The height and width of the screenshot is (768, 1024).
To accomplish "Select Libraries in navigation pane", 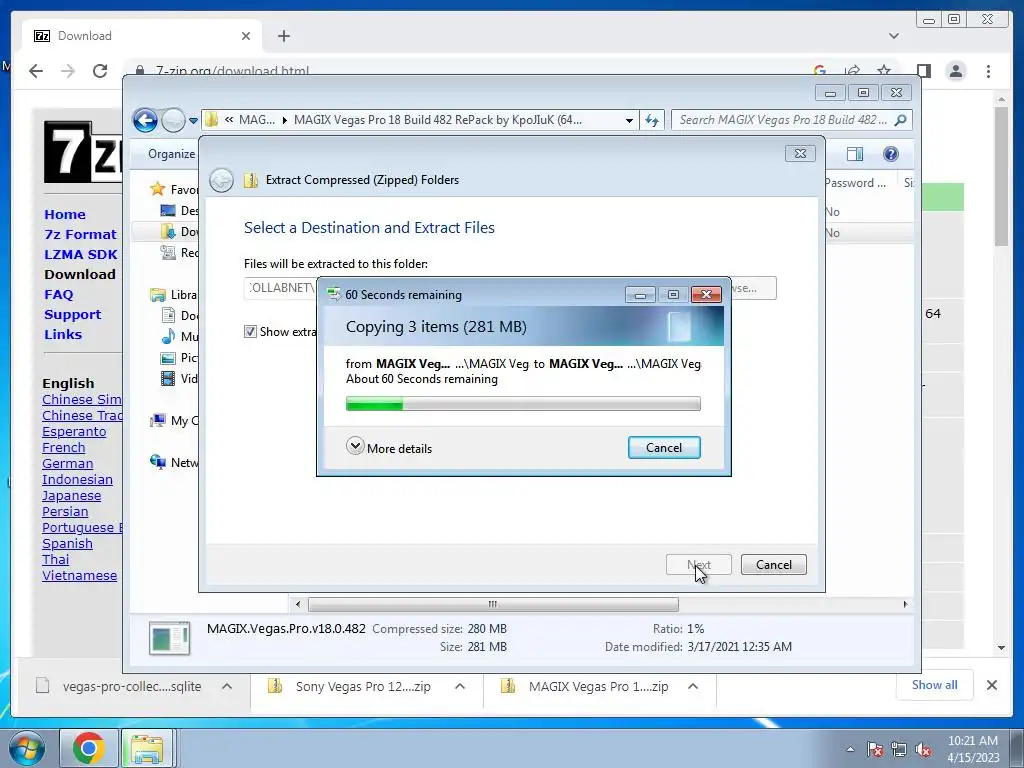I will (x=157, y=295).
